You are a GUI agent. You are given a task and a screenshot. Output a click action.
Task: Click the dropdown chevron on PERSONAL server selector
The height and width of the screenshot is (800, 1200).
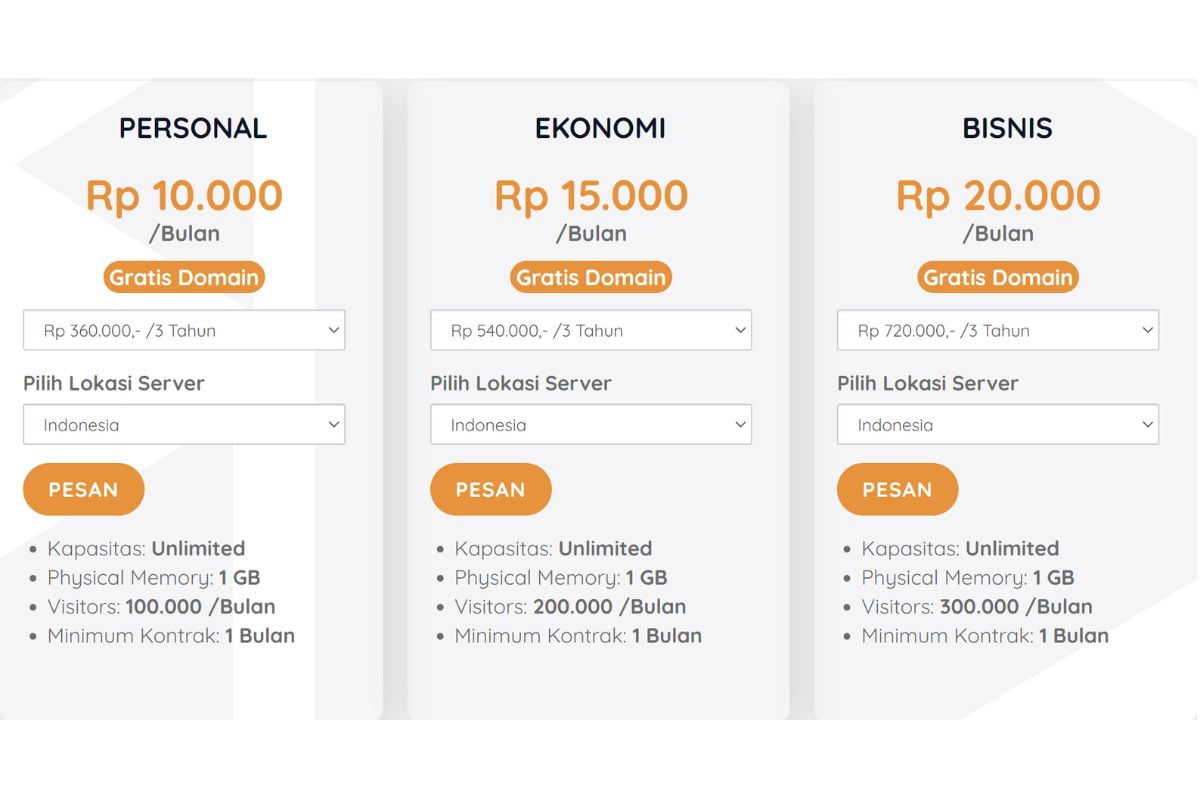[x=336, y=424]
